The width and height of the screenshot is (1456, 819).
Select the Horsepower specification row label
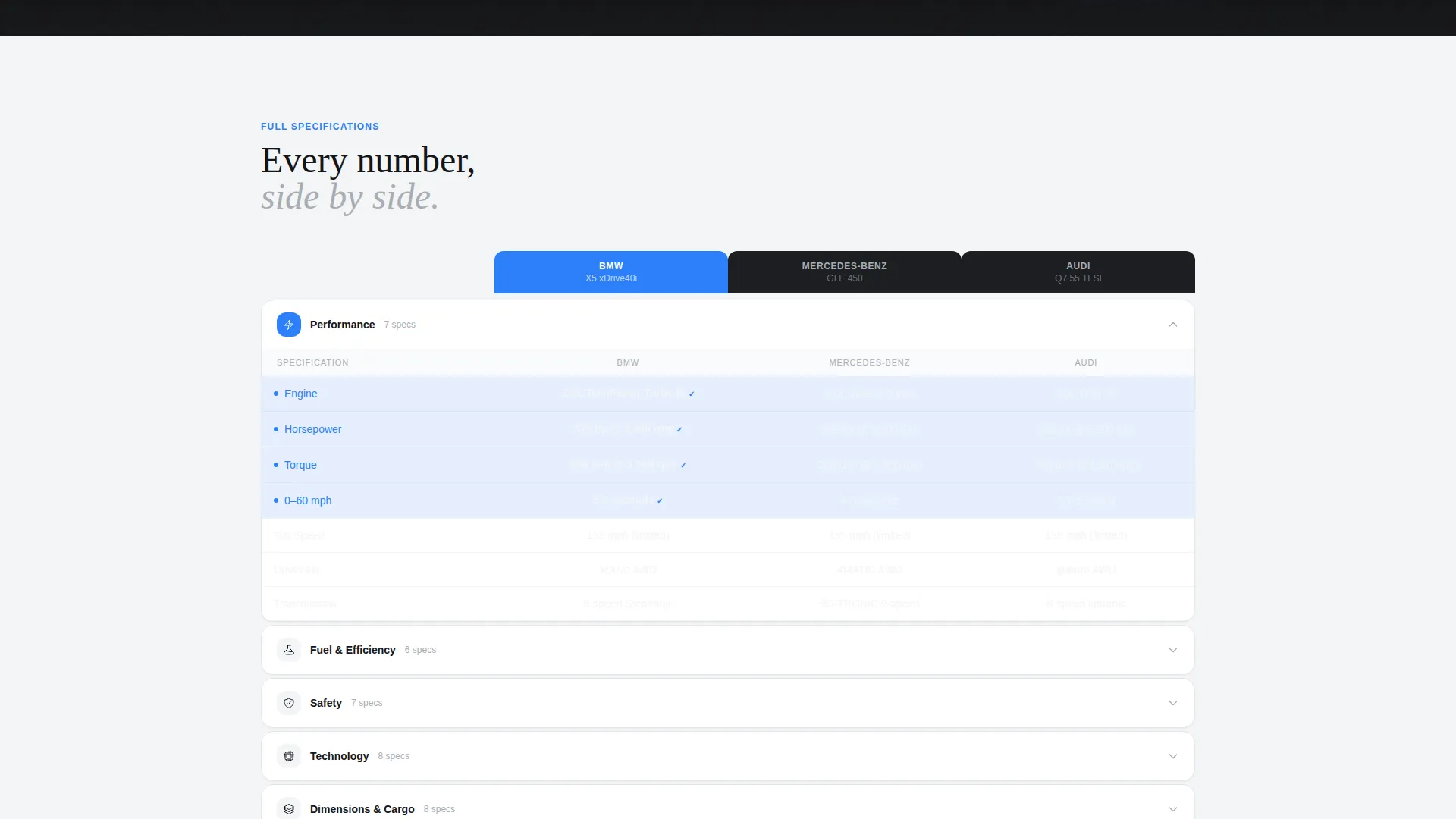(312, 429)
